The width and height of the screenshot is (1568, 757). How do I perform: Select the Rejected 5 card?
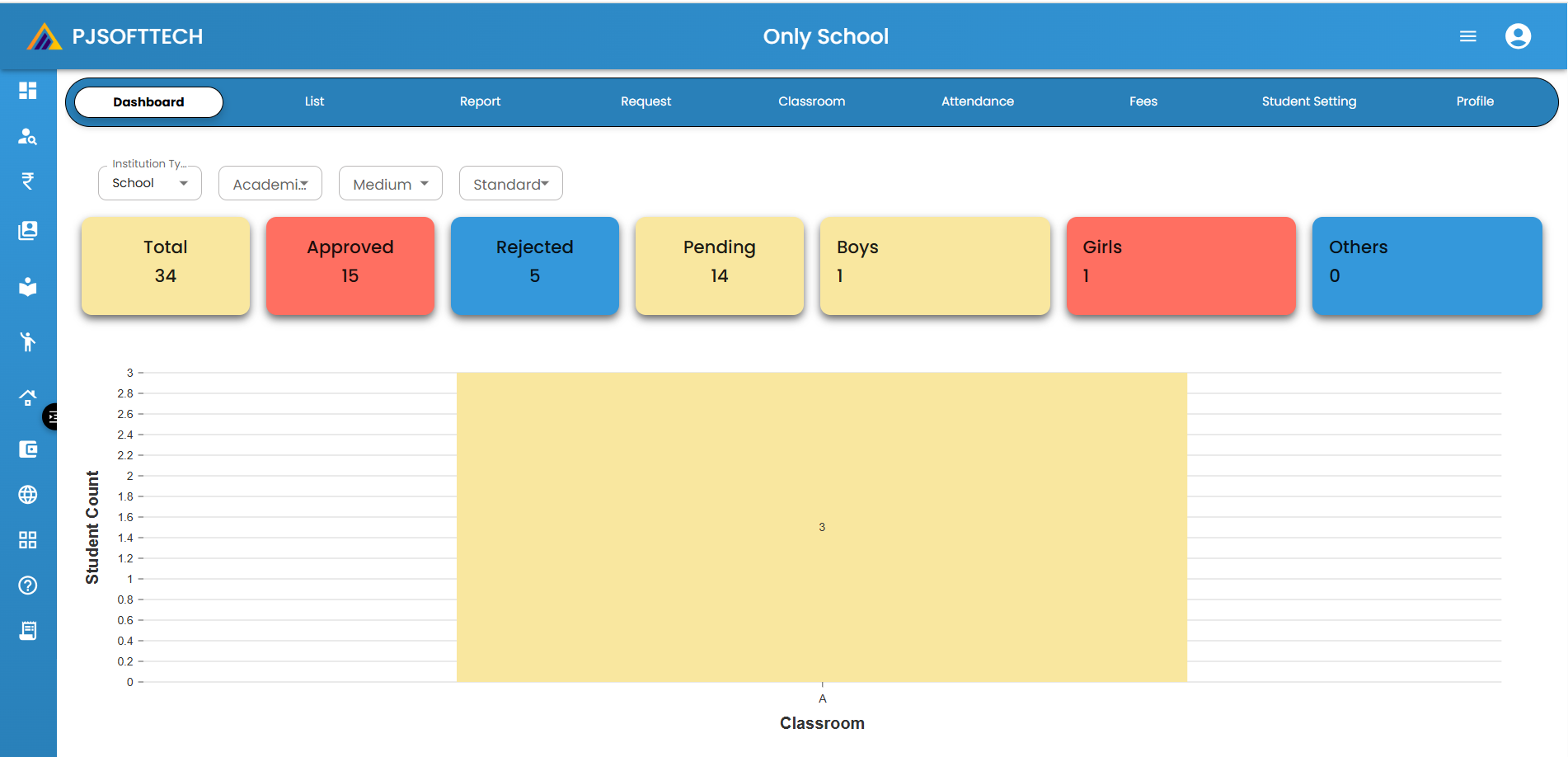535,266
